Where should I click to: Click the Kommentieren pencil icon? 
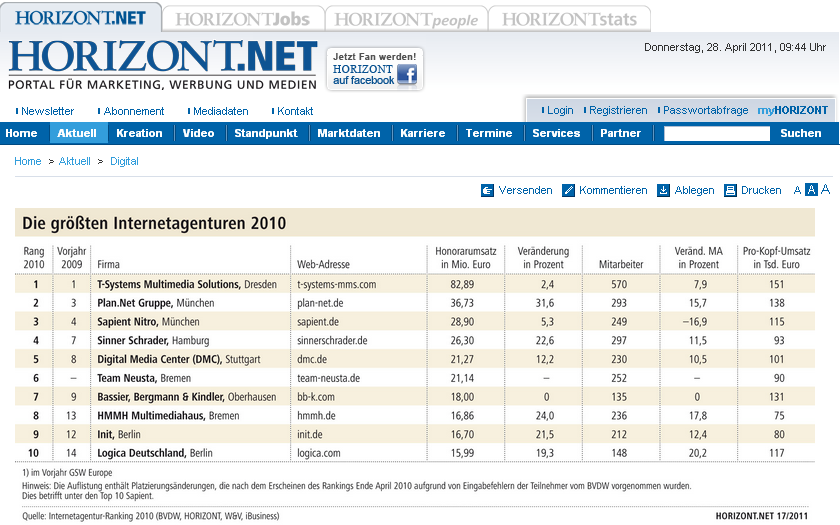(x=568, y=190)
